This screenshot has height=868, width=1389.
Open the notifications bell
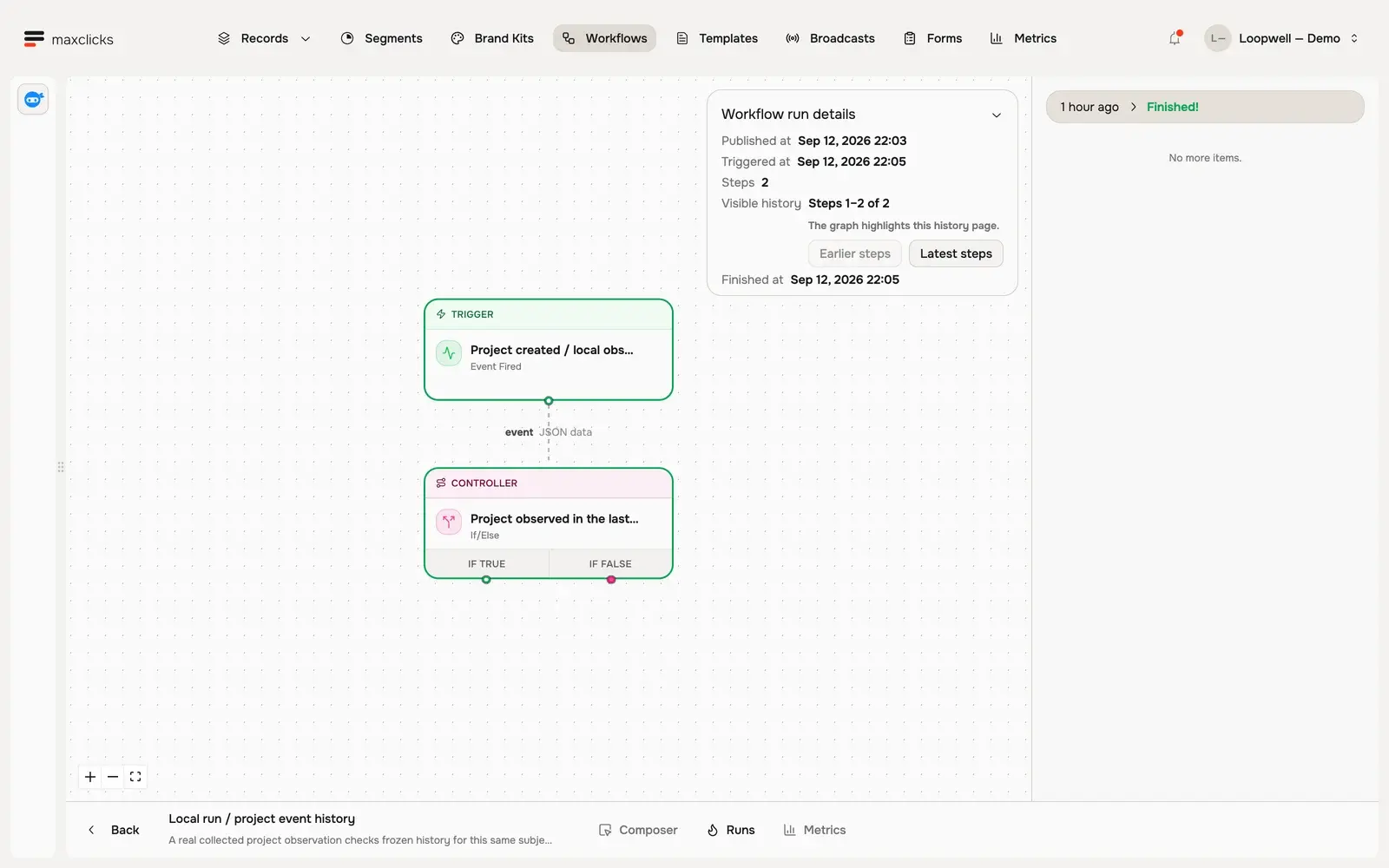tap(1175, 38)
